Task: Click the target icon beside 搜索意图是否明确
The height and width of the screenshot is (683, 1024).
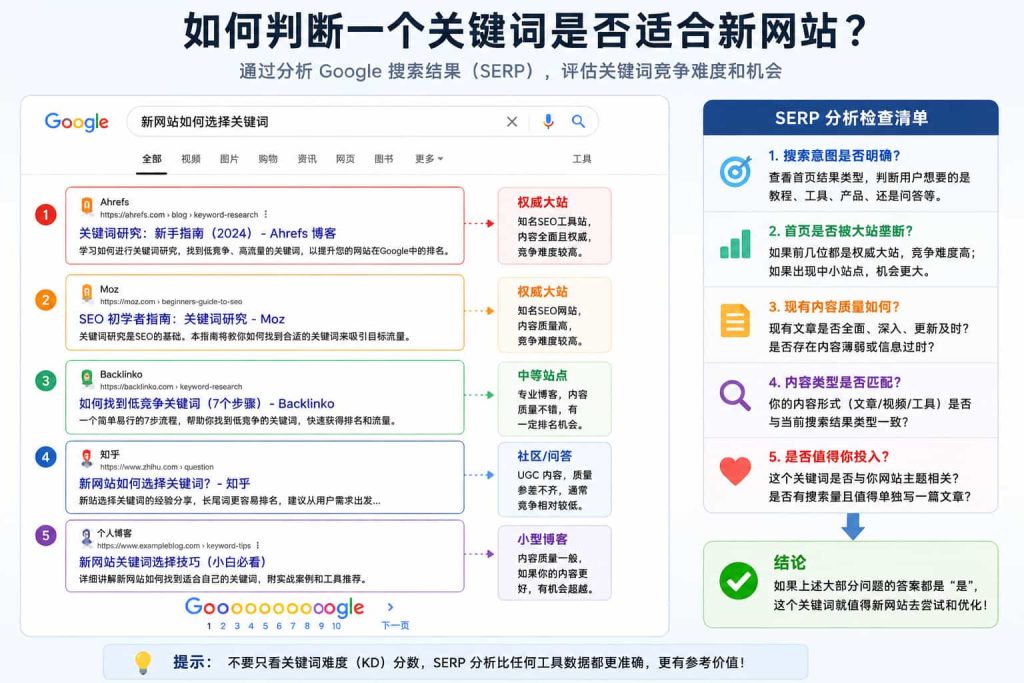Action: pos(735,172)
